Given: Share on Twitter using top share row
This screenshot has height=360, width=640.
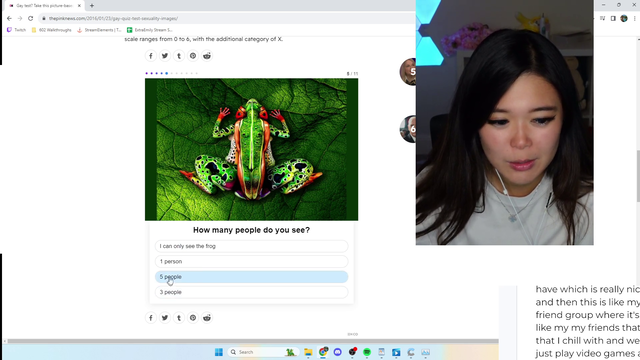Looking at the screenshot, I should tap(165, 56).
